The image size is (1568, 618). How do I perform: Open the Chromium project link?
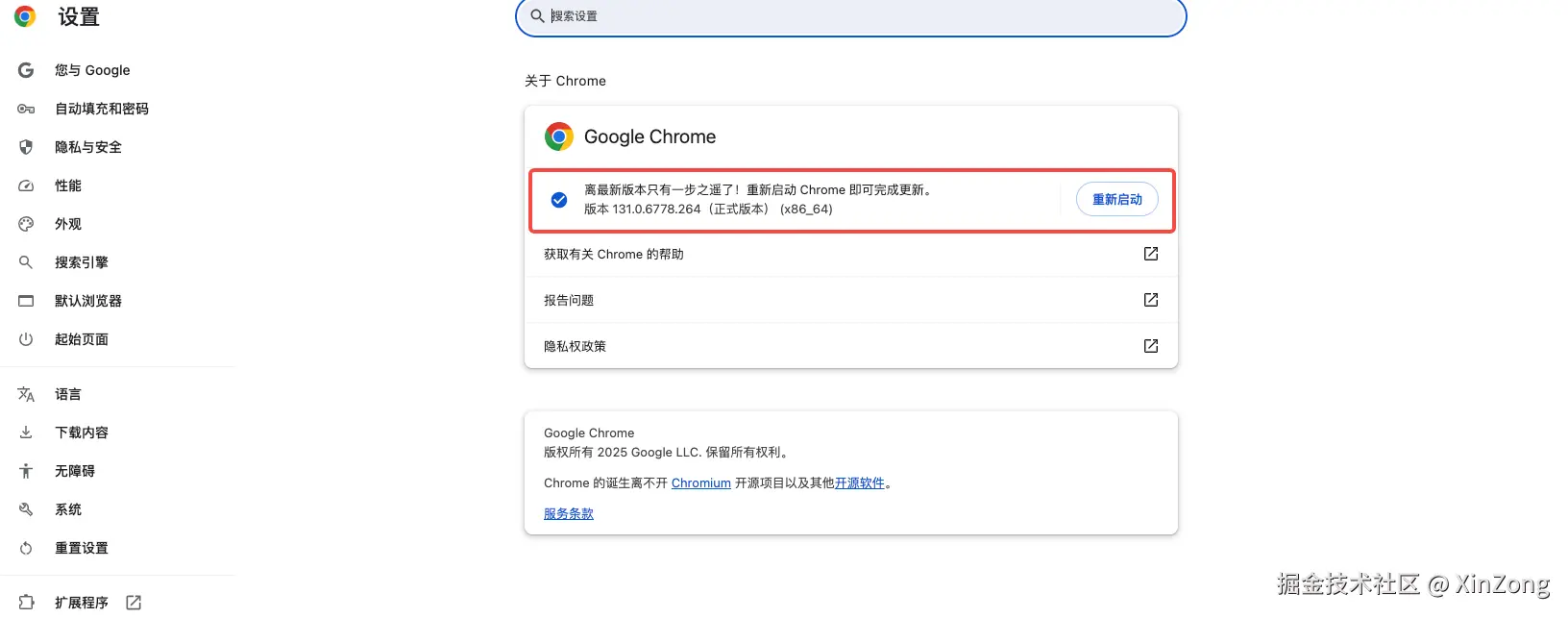point(700,483)
